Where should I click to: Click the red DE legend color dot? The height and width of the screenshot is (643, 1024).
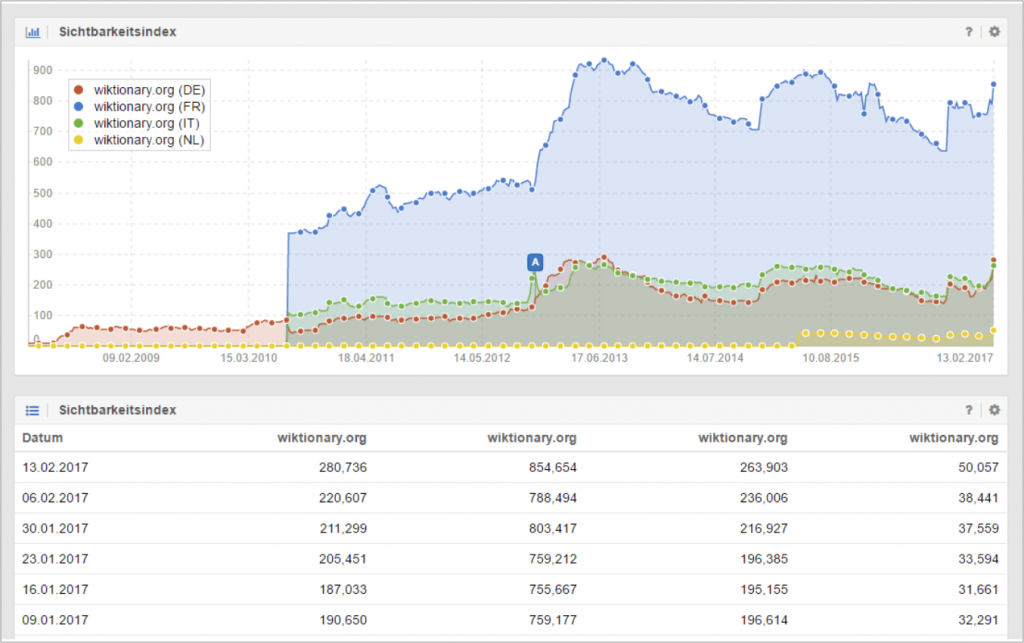tap(78, 90)
